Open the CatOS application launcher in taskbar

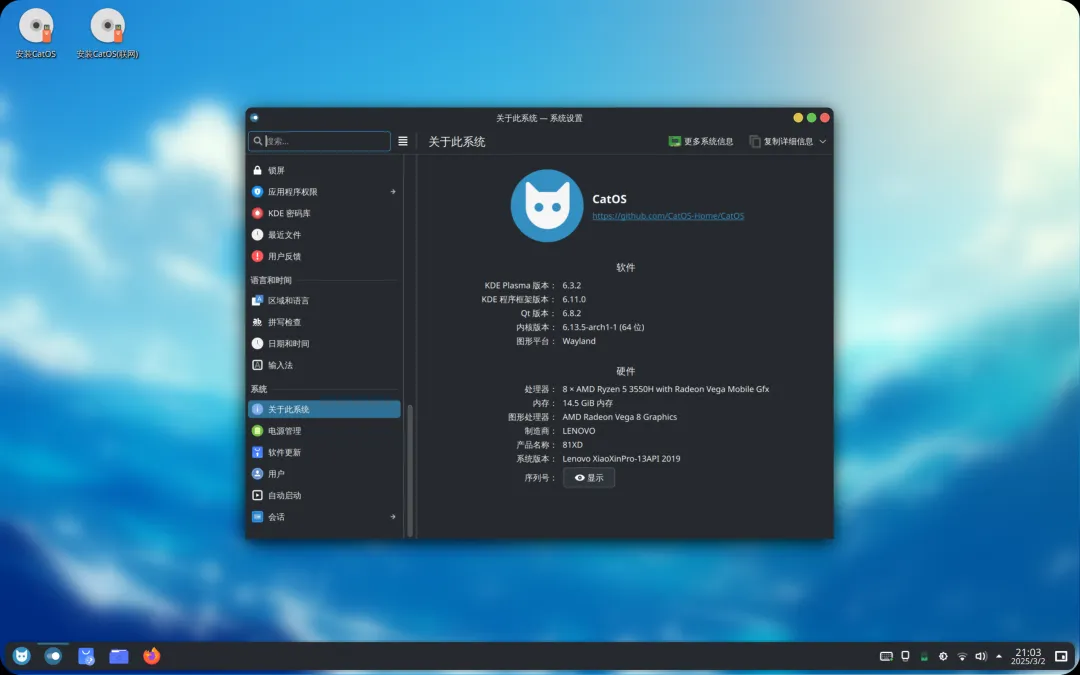point(22,656)
